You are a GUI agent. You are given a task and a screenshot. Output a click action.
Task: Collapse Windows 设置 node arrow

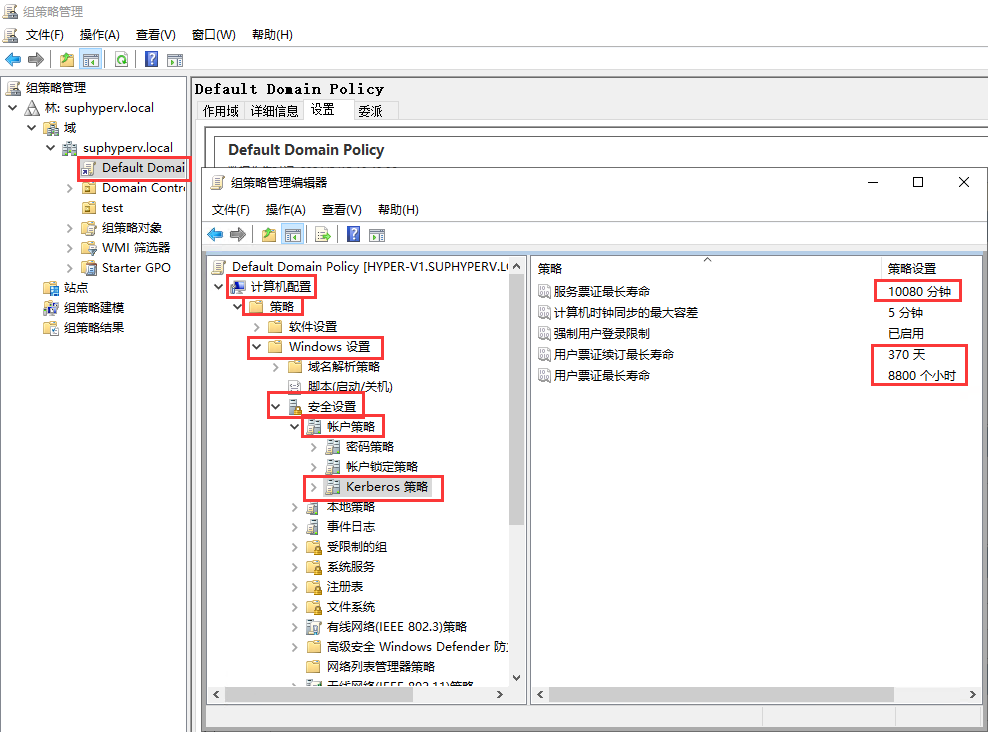tap(256, 346)
